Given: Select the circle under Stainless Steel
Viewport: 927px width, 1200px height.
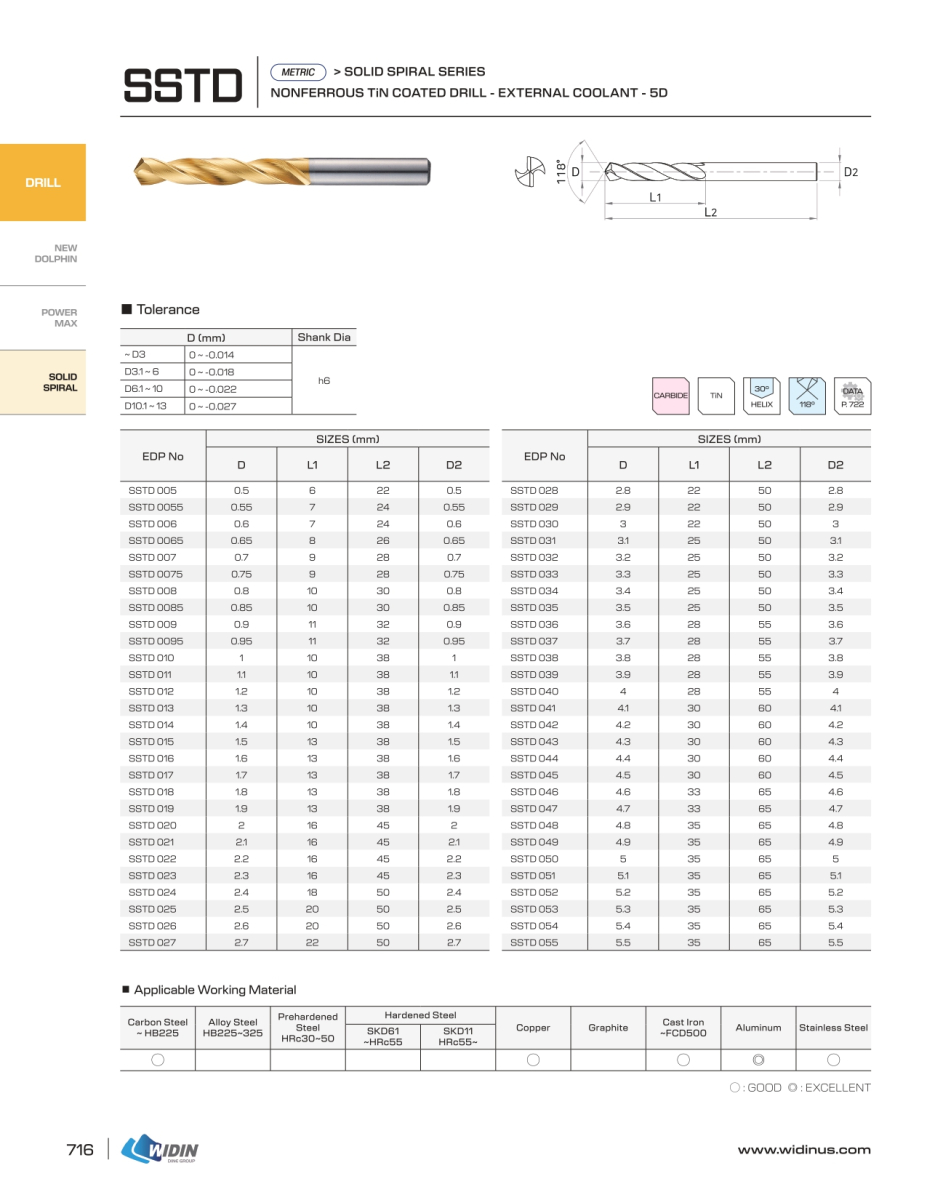Looking at the screenshot, I should [x=833, y=1060].
